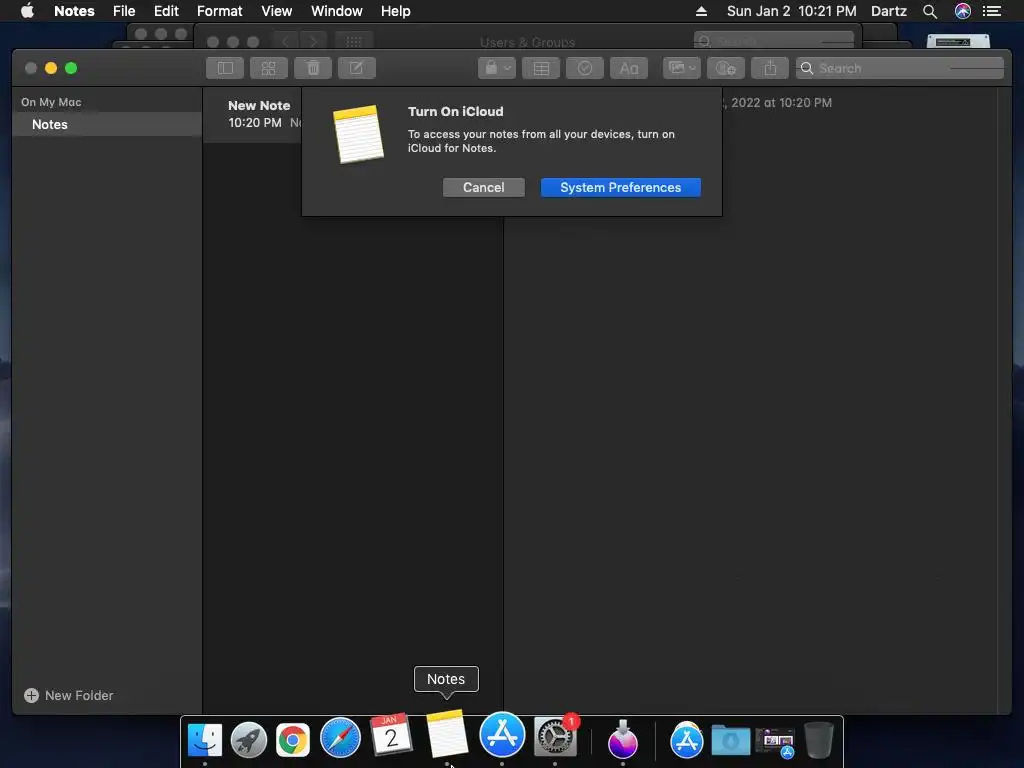Screen dimensions: 1024x768
Task: Open the Applications folder stack in Dock
Action: coord(686,740)
